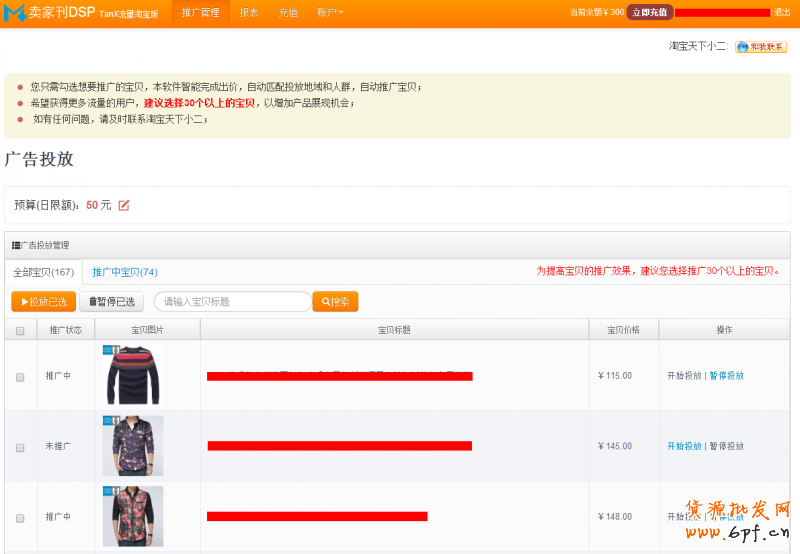The image size is (800, 554).
Task: Click the 请输入宝贝标题 search input field
Action: 233,301
